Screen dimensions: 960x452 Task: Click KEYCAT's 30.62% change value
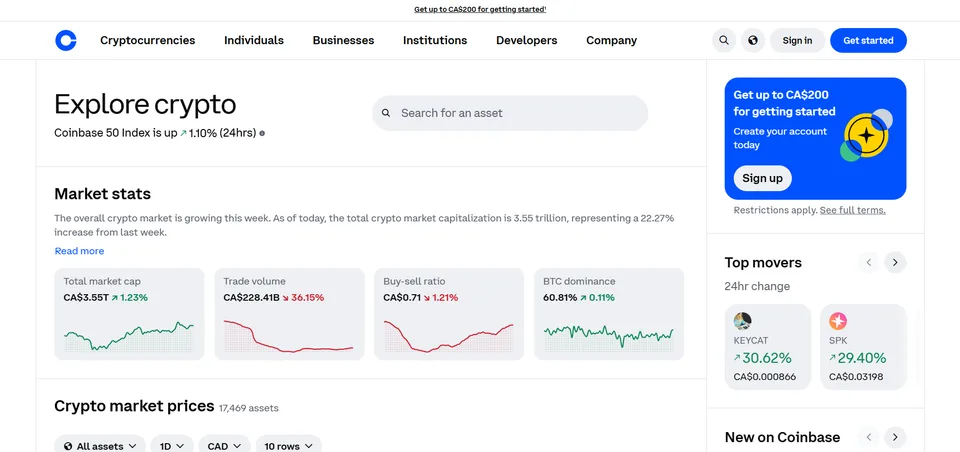pos(767,358)
